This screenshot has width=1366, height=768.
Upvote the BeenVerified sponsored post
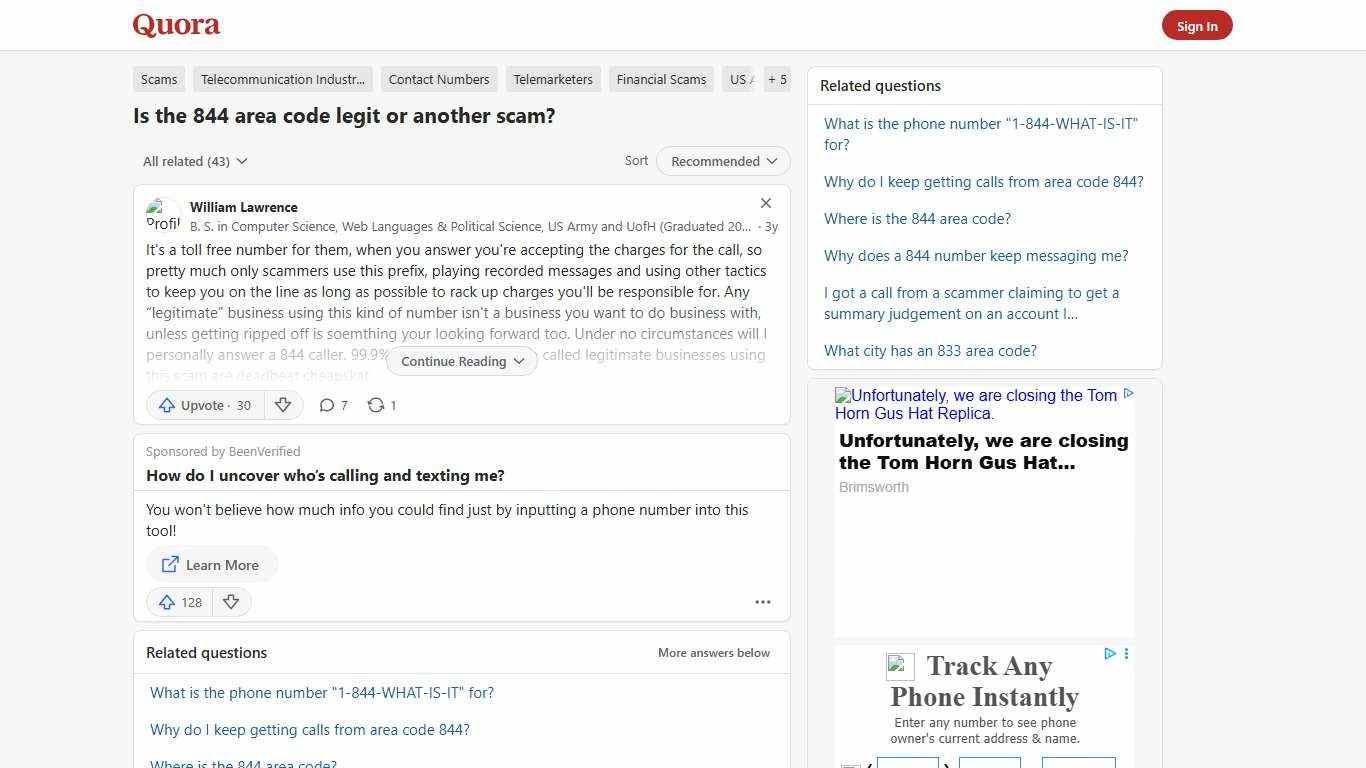[x=179, y=602]
